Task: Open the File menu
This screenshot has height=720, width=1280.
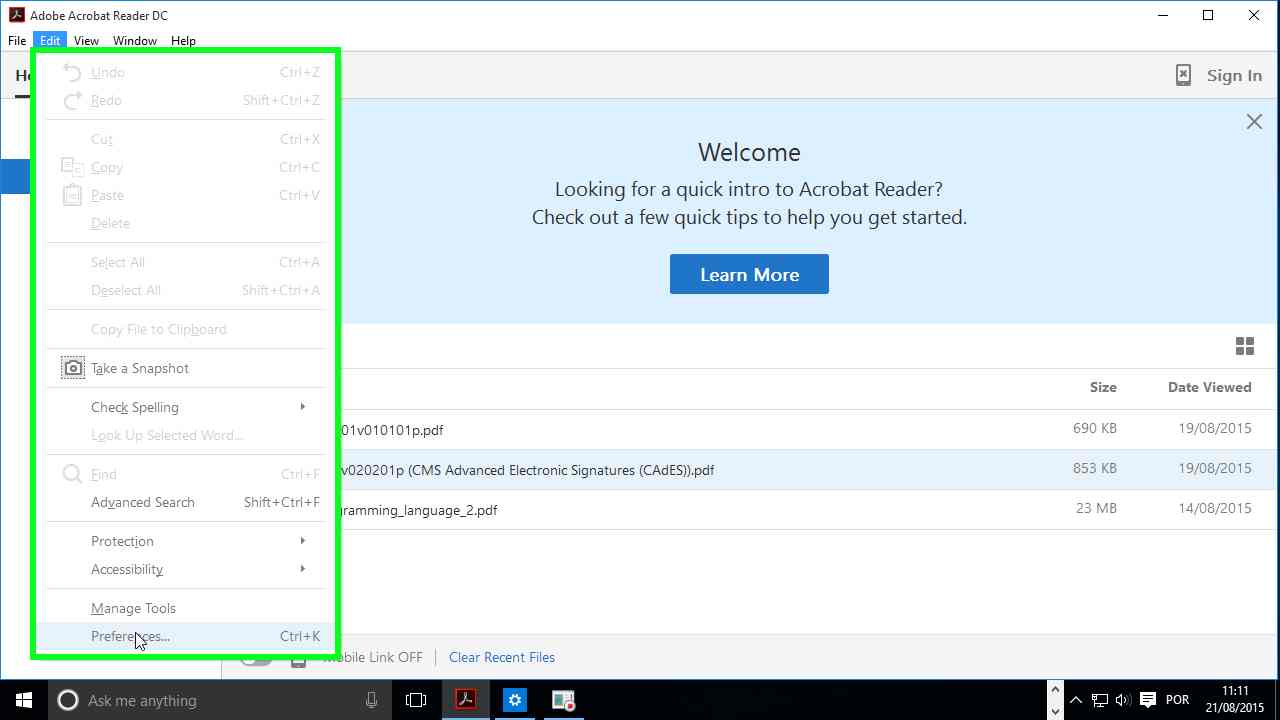Action: click(x=17, y=41)
